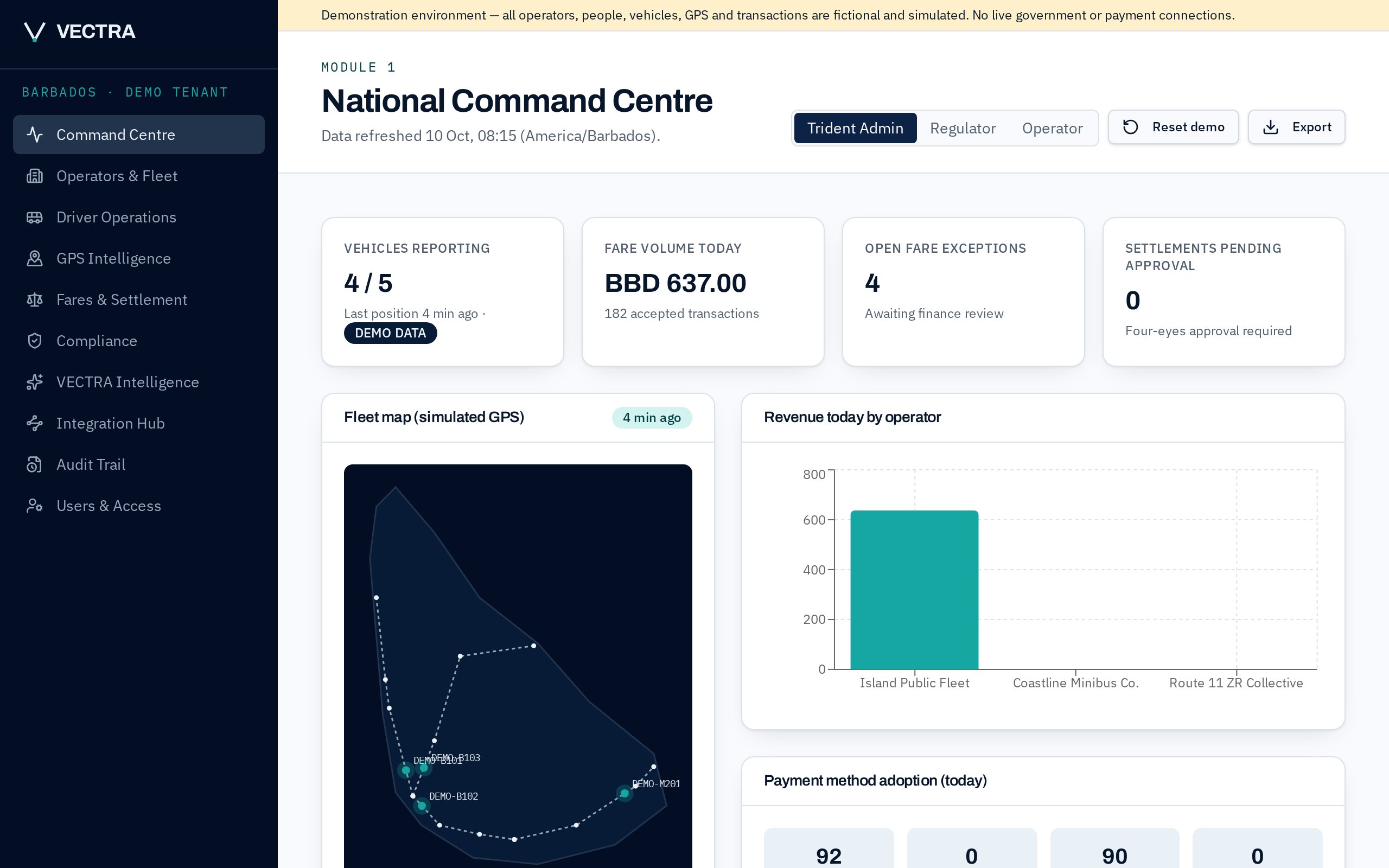Click the Settlements Pending Approval card
Image resolution: width=1389 pixels, height=868 pixels.
tap(1224, 292)
